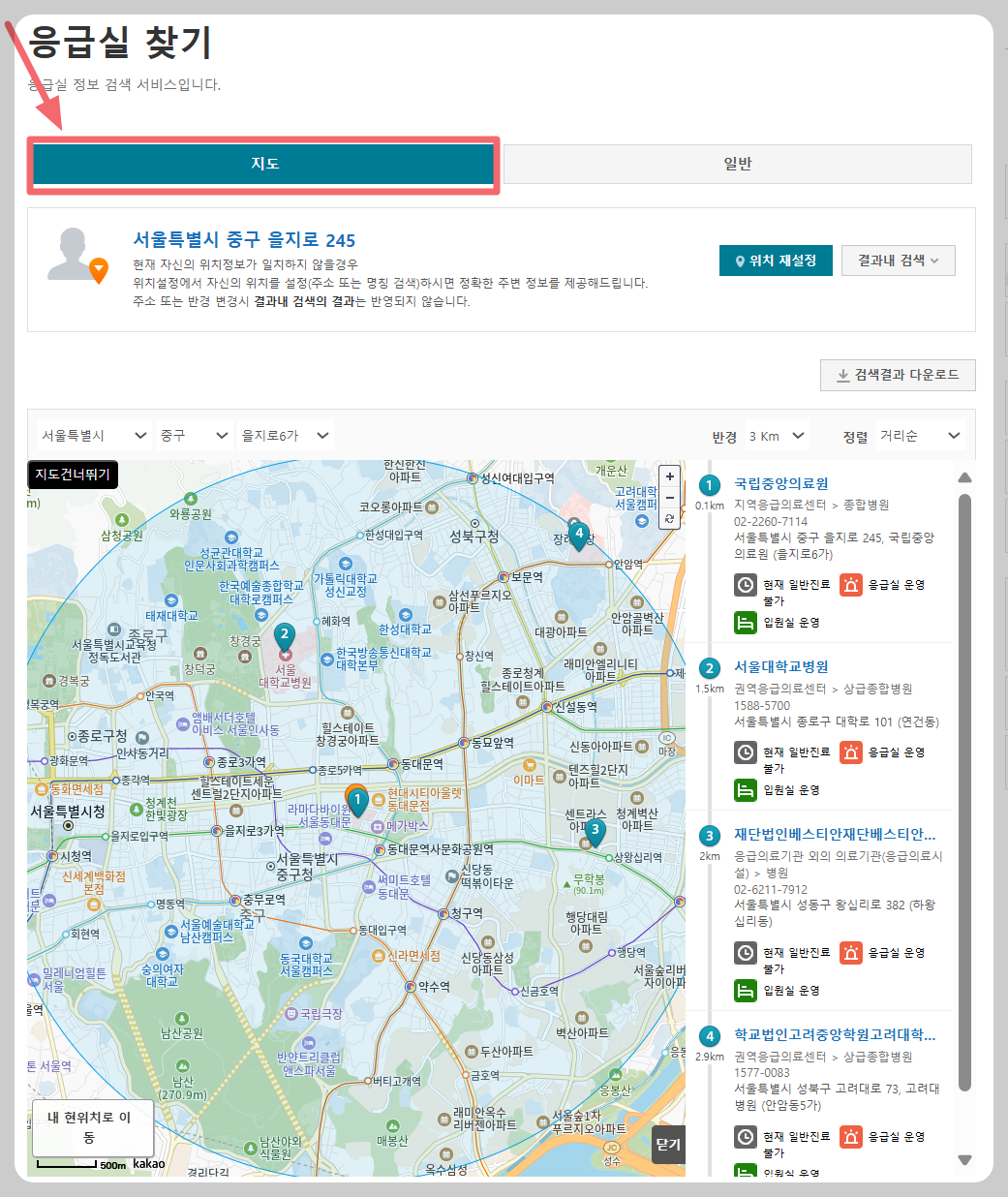Click phone number 1588-5700
Viewport: 1008px width, 1197px height.
pyautogui.click(x=762, y=705)
